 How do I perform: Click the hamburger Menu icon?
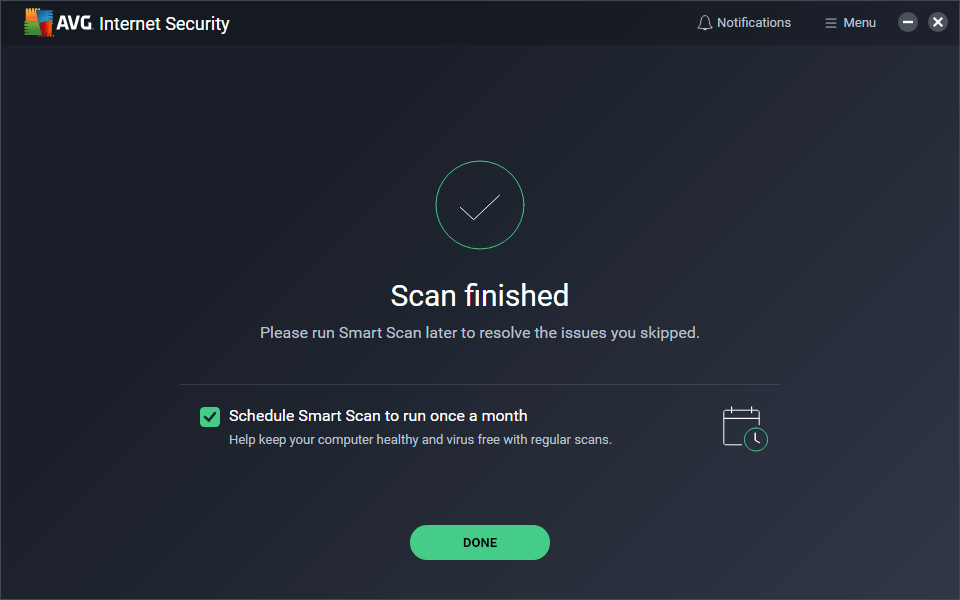830,23
